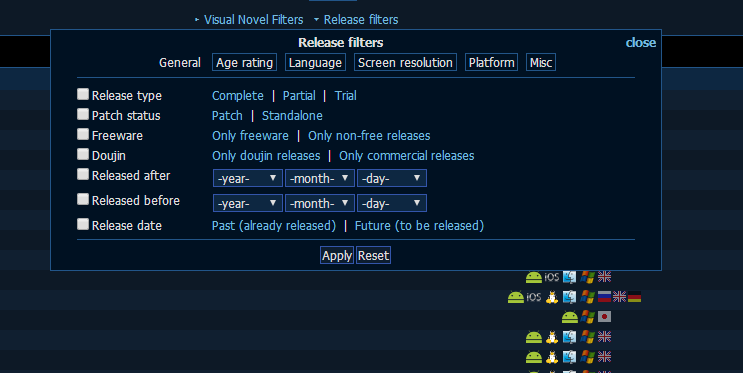Collapse the Release filters expander
The width and height of the screenshot is (743, 373).
(x=356, y=19)
